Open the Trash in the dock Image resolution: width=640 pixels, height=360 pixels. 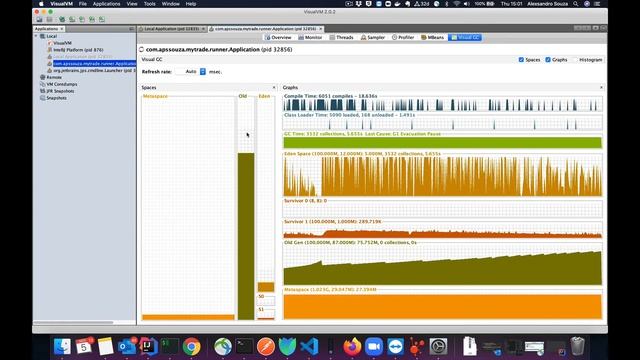coord(578,347)
